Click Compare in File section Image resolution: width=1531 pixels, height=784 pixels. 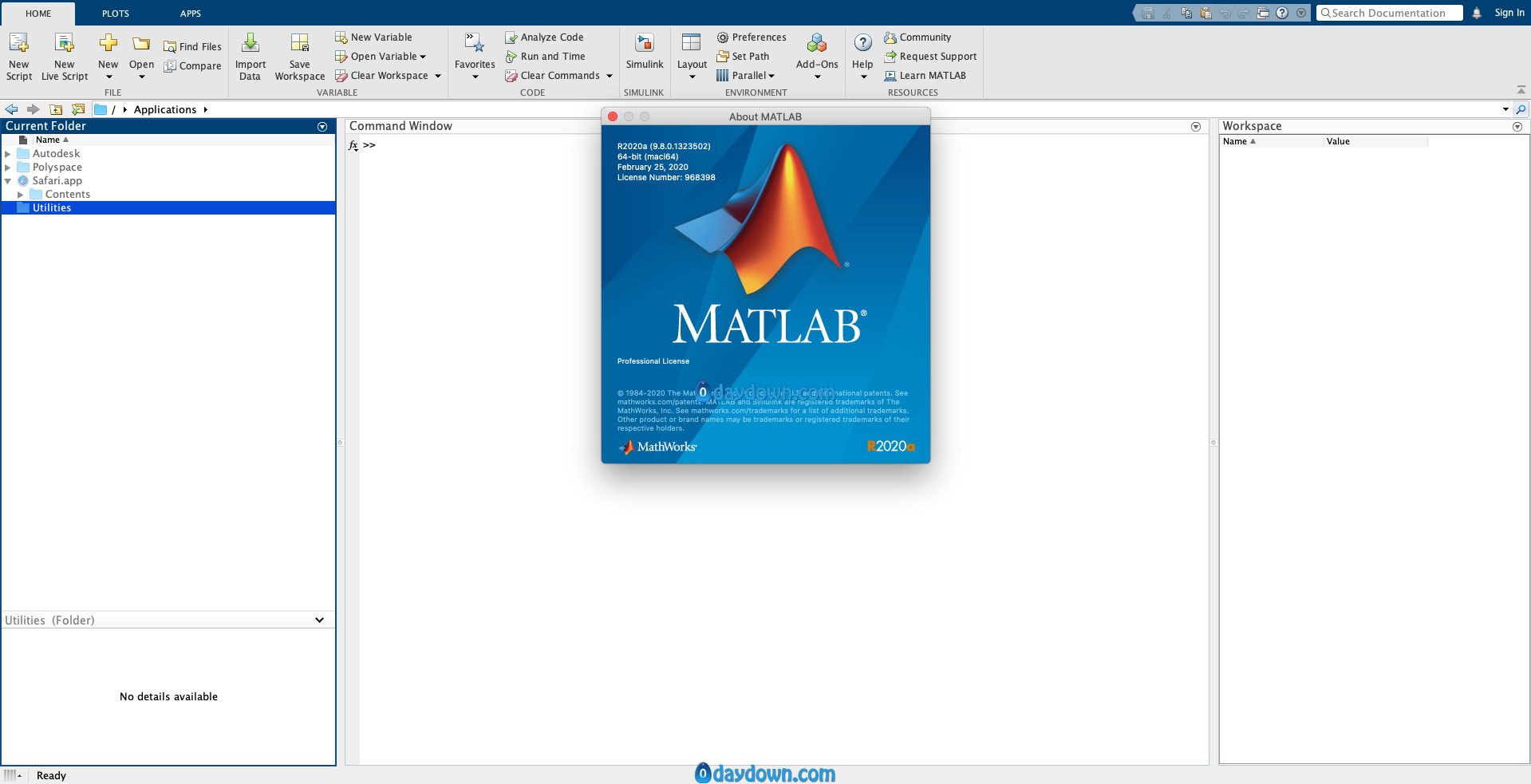pos(192,66)
